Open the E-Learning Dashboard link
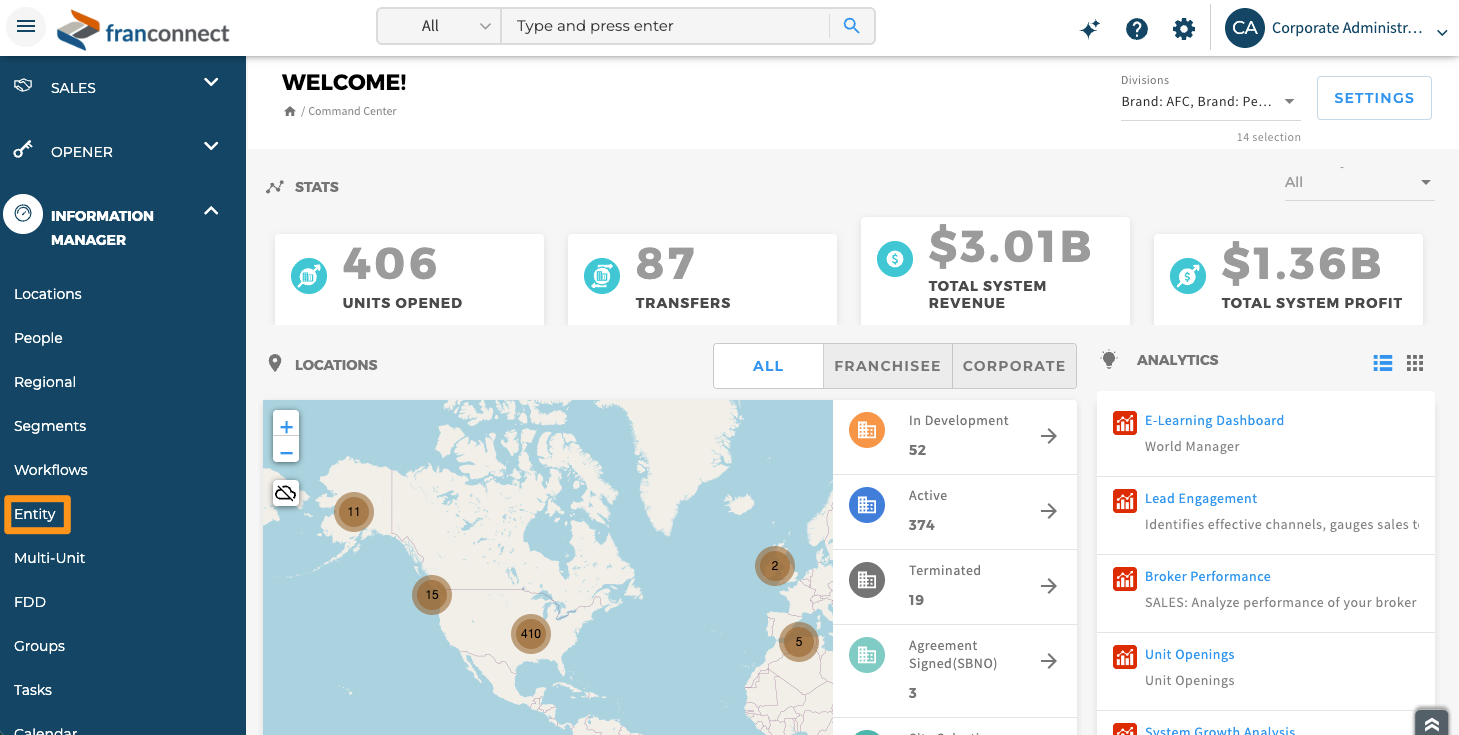Screen dimensions: 1459x735 pyautogui.click(x=1214, y=420)
